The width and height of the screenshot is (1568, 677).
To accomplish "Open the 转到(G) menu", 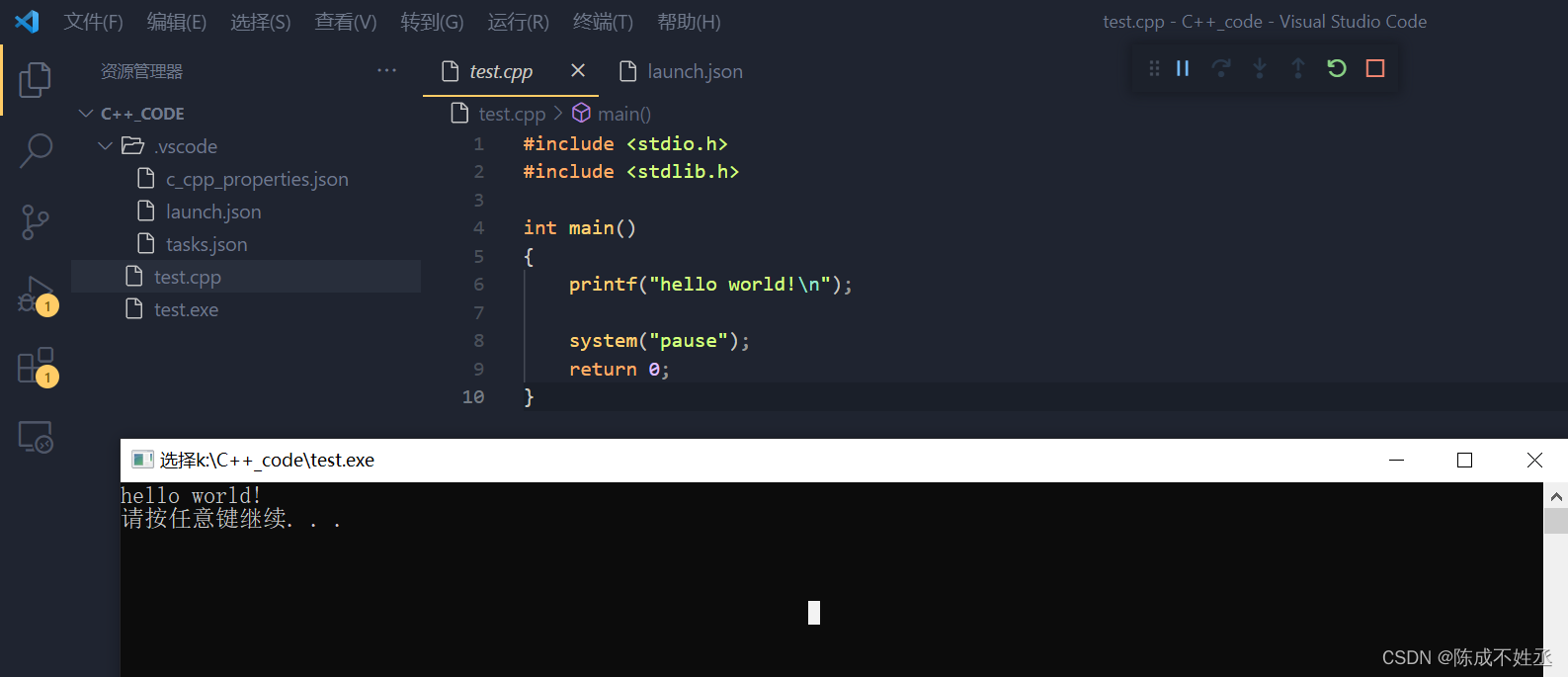I will point(432,22).
